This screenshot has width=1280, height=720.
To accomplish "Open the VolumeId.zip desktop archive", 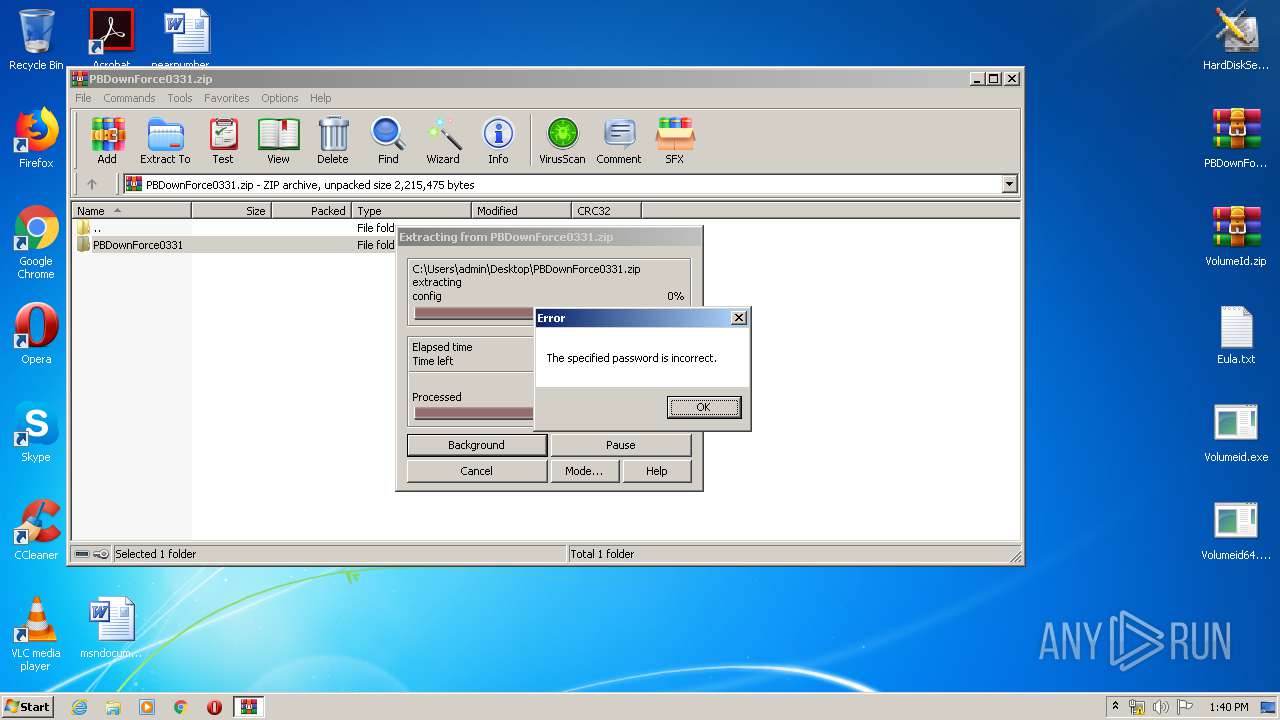I will pos(1236,236).
